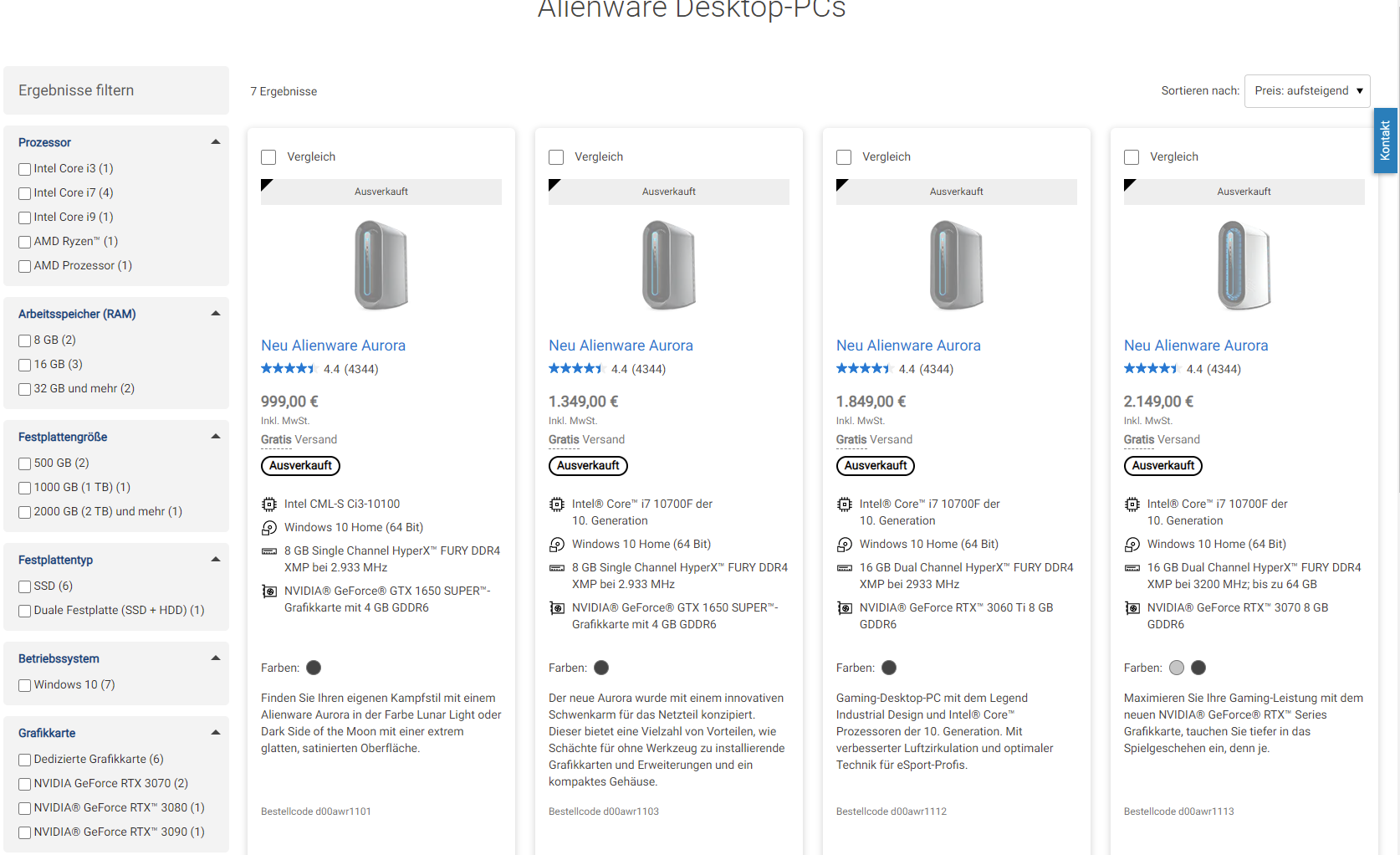The image size is (1400, 855).
Task: Enable the 16 GB RAM filter
Action: [25, 365]
